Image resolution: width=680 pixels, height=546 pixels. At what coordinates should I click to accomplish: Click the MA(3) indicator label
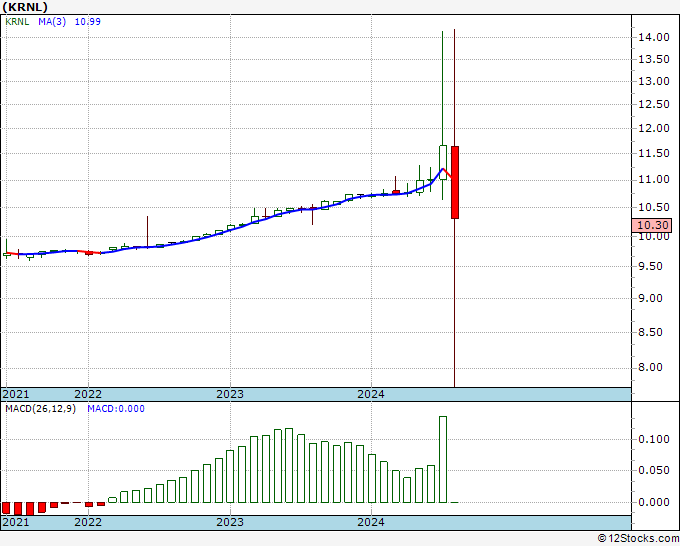52,22
